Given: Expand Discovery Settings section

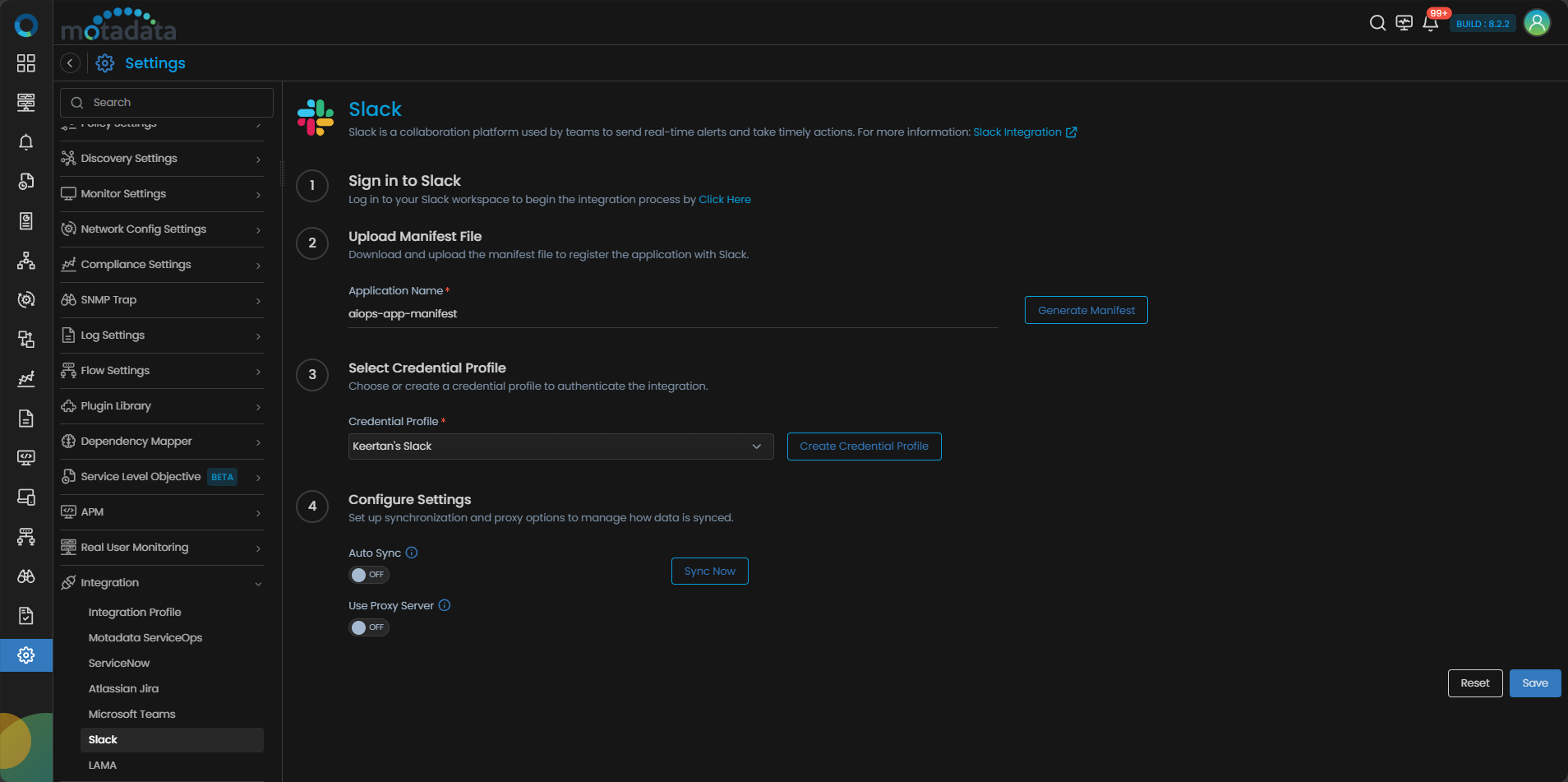Looking at the screenshot, I should [162, 159].
